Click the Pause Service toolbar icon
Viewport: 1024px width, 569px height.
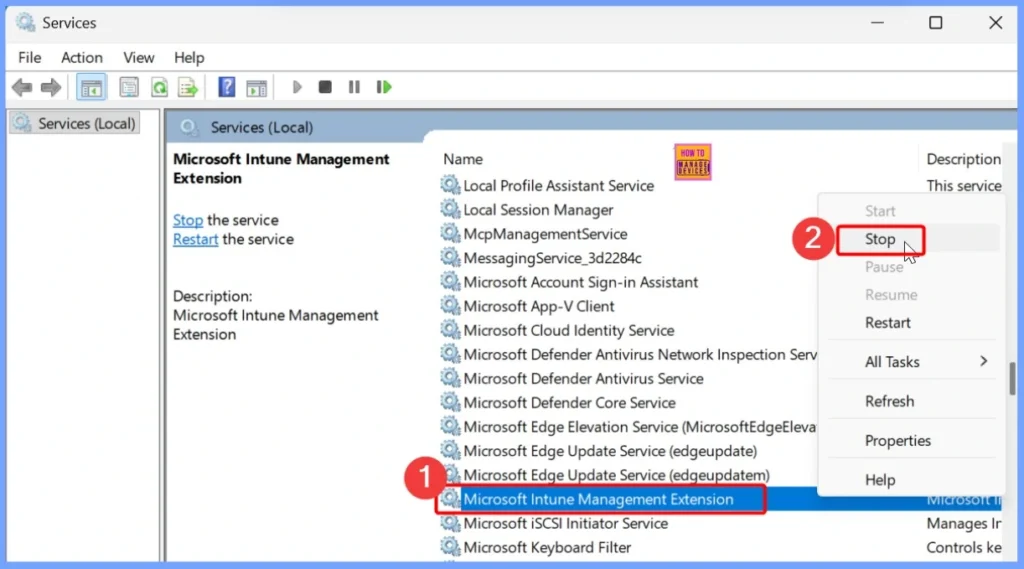pyautogui.click(x=353, y=88)
